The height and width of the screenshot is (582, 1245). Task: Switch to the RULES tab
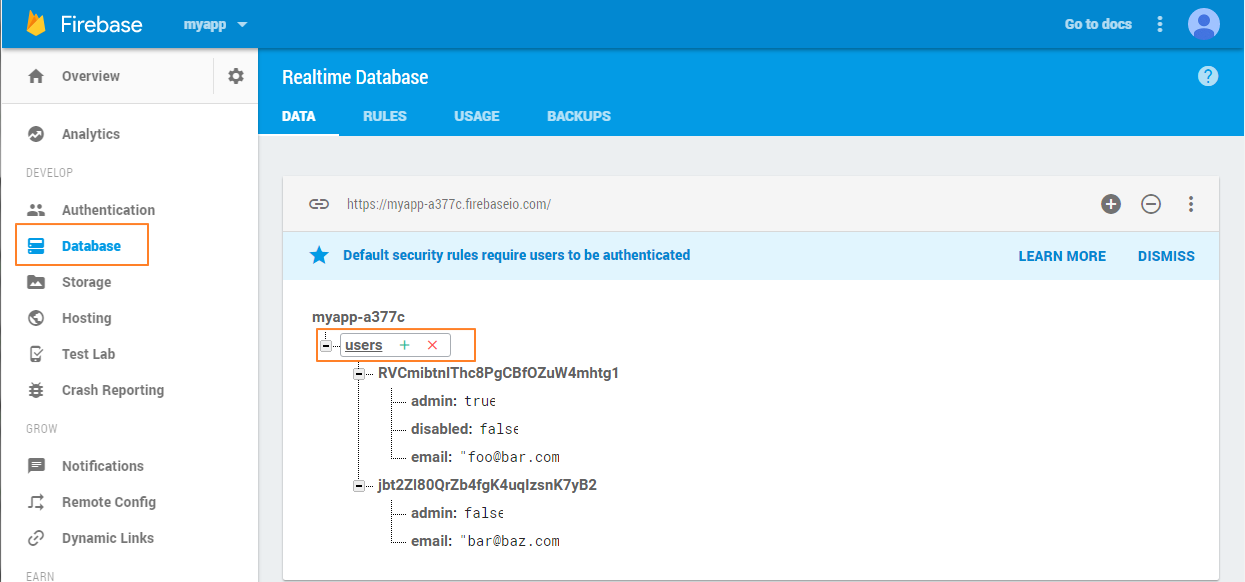(385, 116)
